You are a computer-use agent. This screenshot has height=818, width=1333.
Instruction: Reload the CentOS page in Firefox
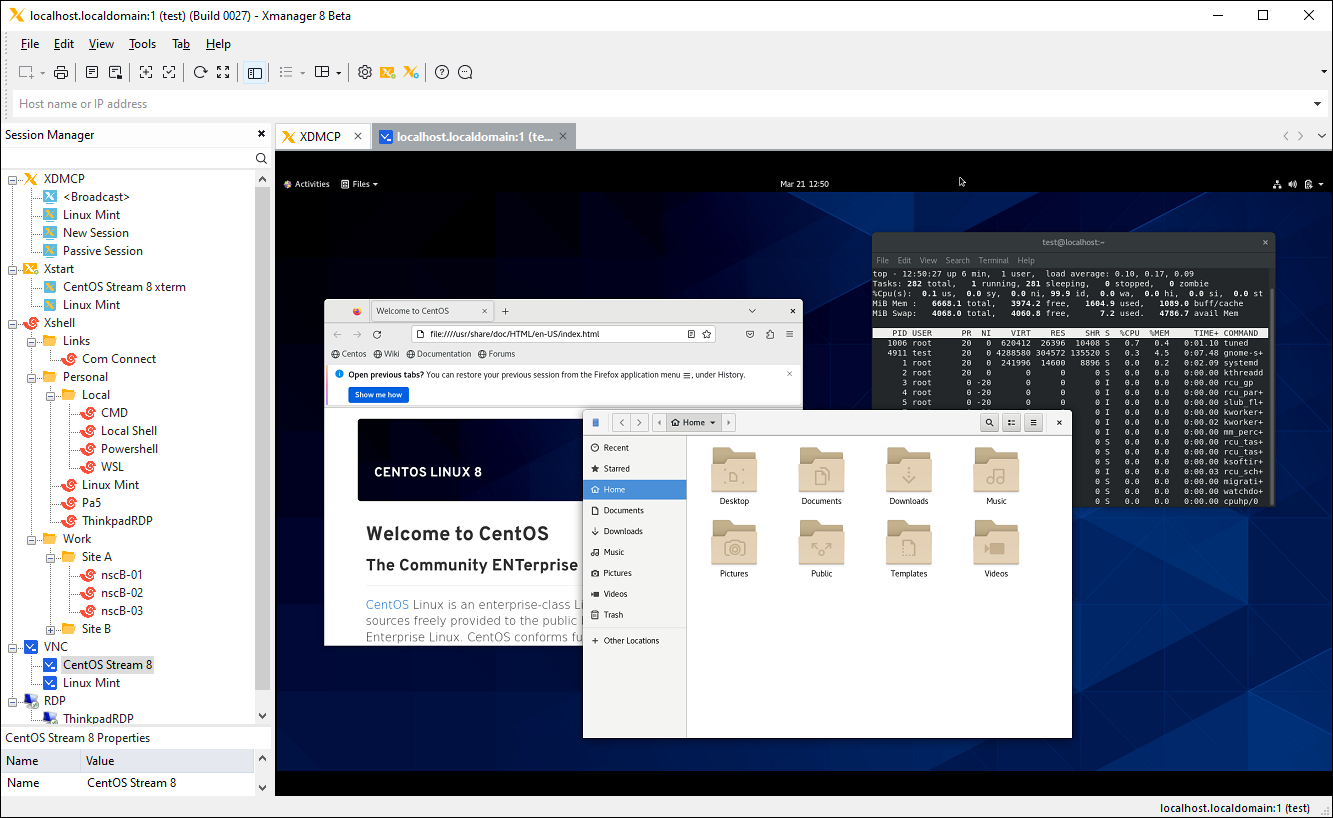coord(377,334)
